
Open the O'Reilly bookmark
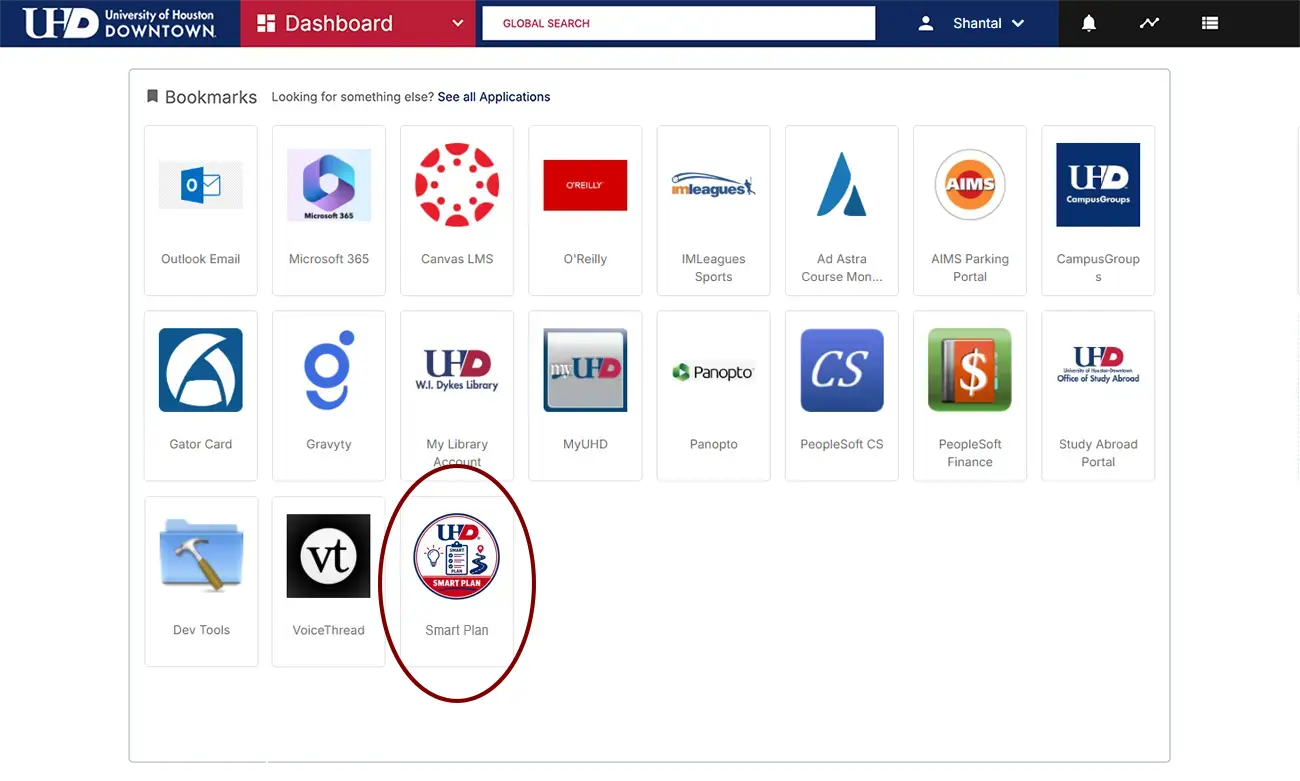coord(585,210)
